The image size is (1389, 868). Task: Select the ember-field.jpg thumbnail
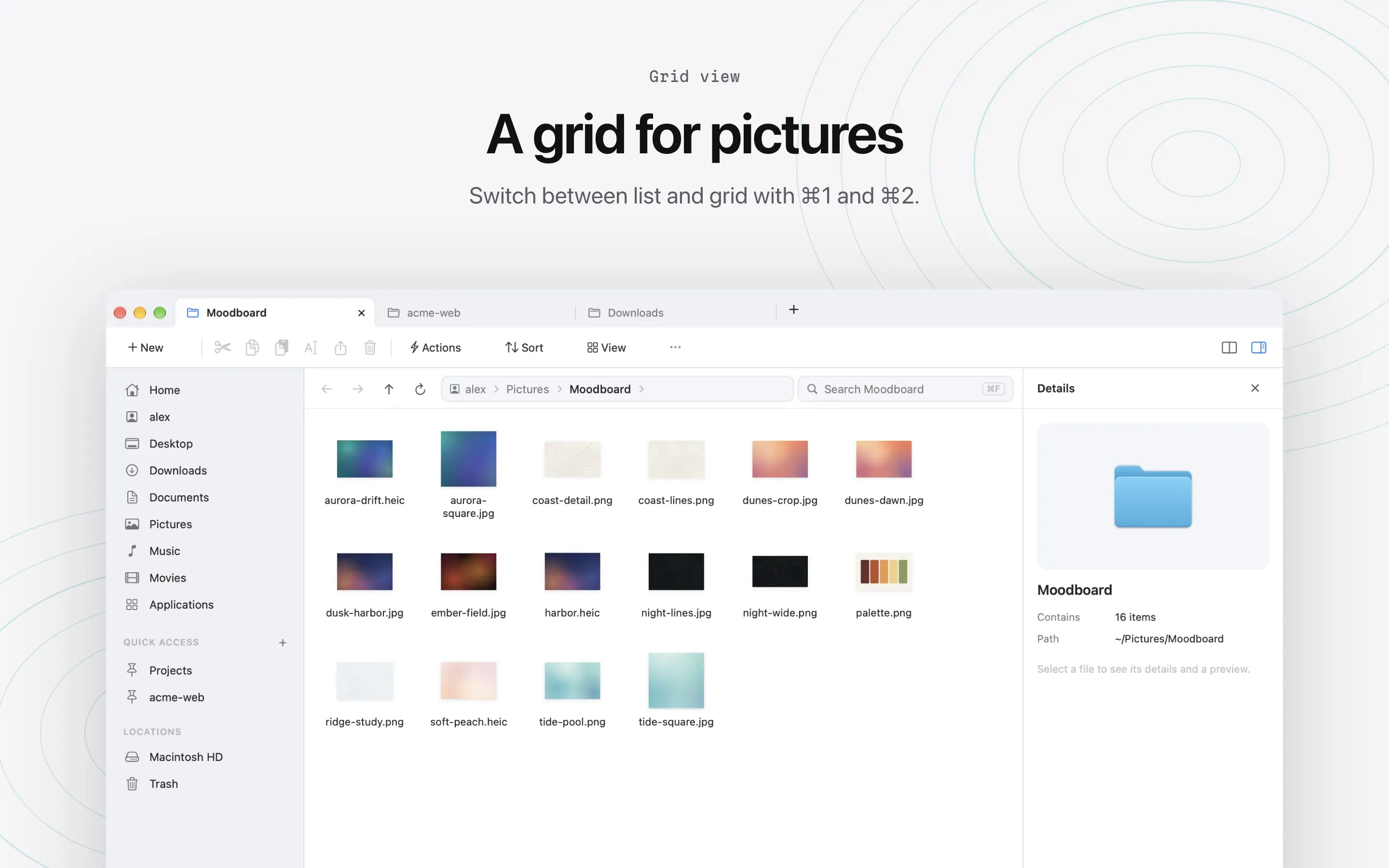pyautogui.click(x=468, y=572)
